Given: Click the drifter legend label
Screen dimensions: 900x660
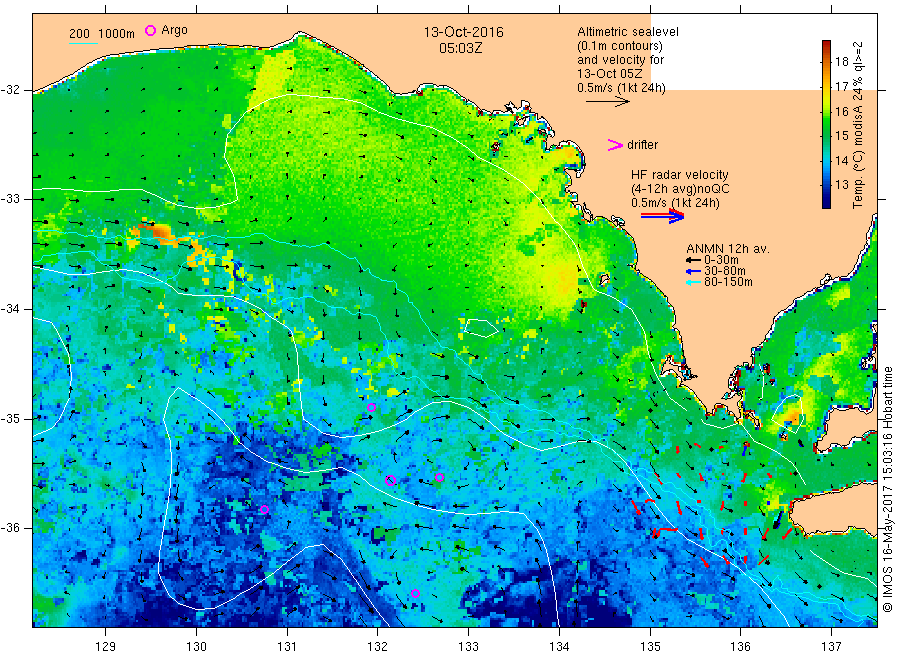Looking at the screenshot, I should click(642, 145).
